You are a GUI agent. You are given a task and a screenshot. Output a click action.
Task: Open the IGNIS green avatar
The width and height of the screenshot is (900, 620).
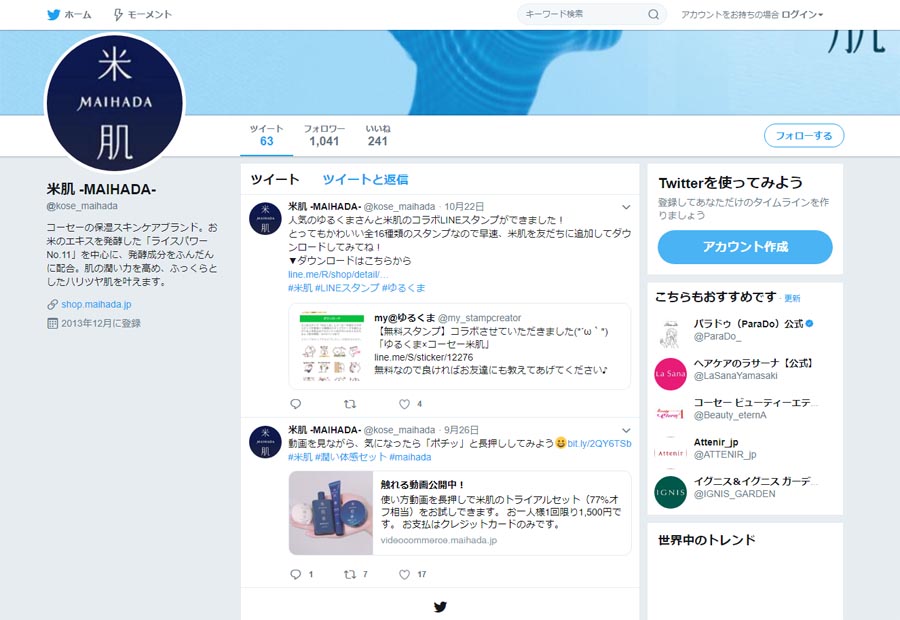point(670,492)
